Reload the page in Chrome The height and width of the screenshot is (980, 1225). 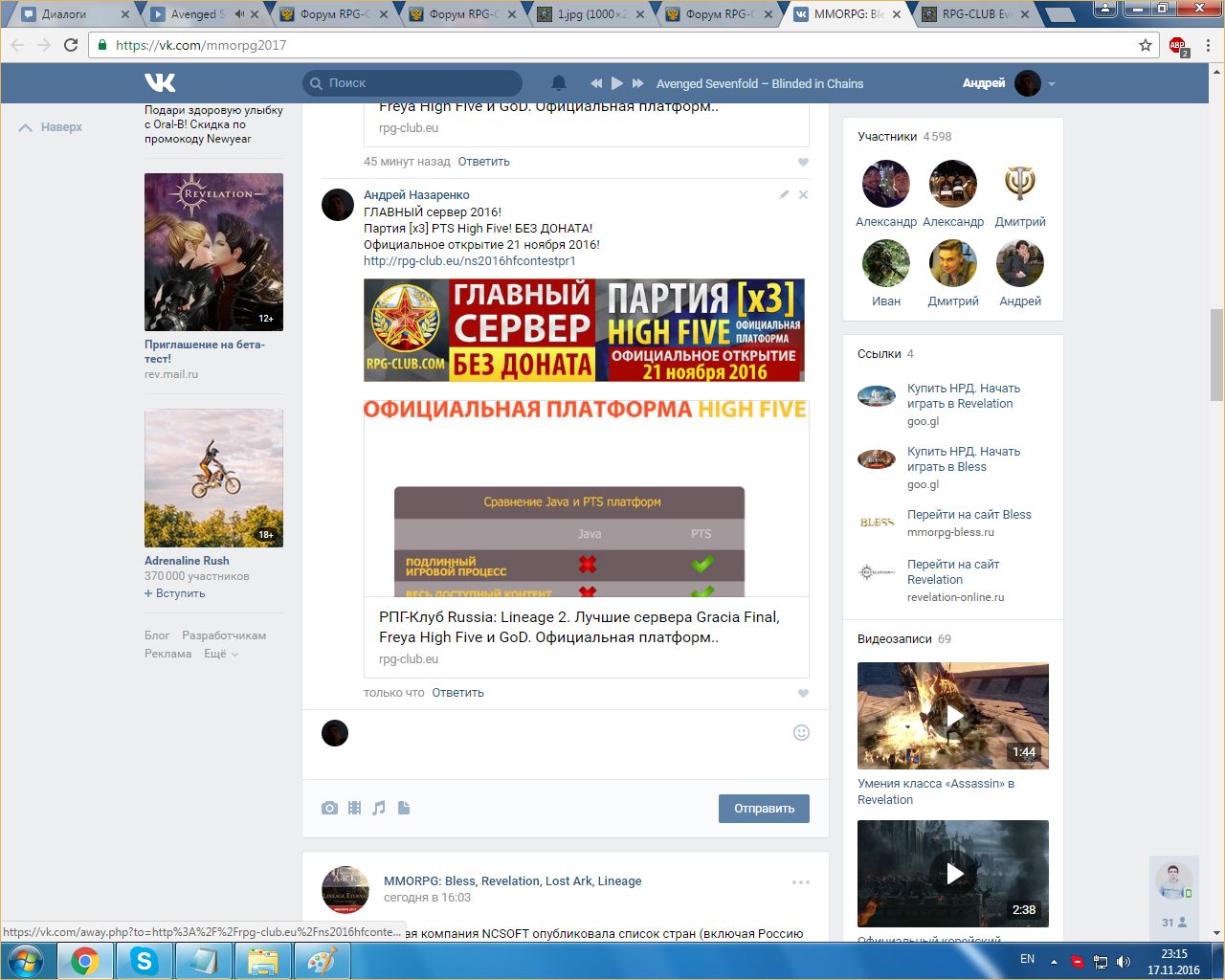(71, 45)
